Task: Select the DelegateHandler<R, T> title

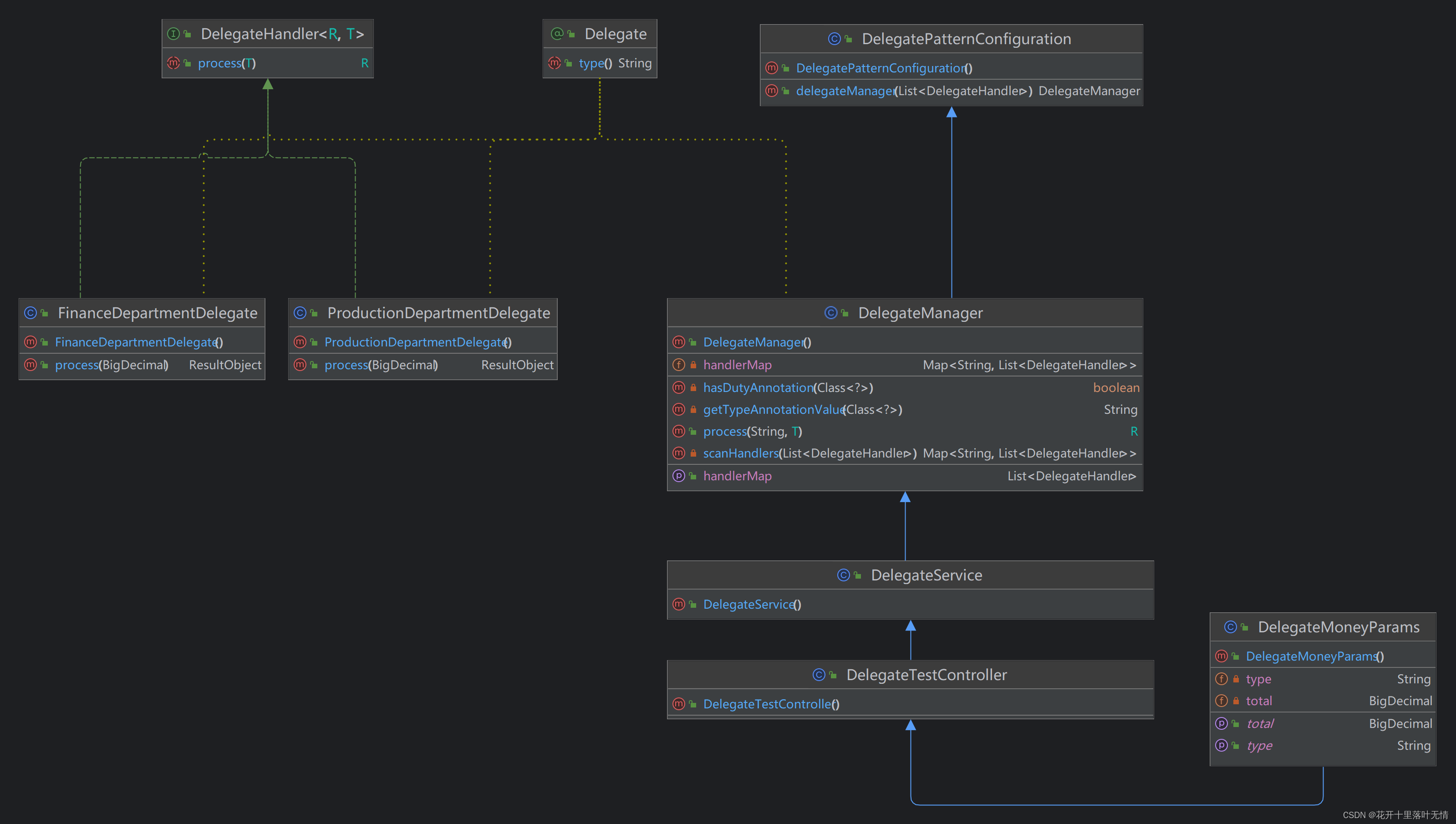Action: pos(282,34)
